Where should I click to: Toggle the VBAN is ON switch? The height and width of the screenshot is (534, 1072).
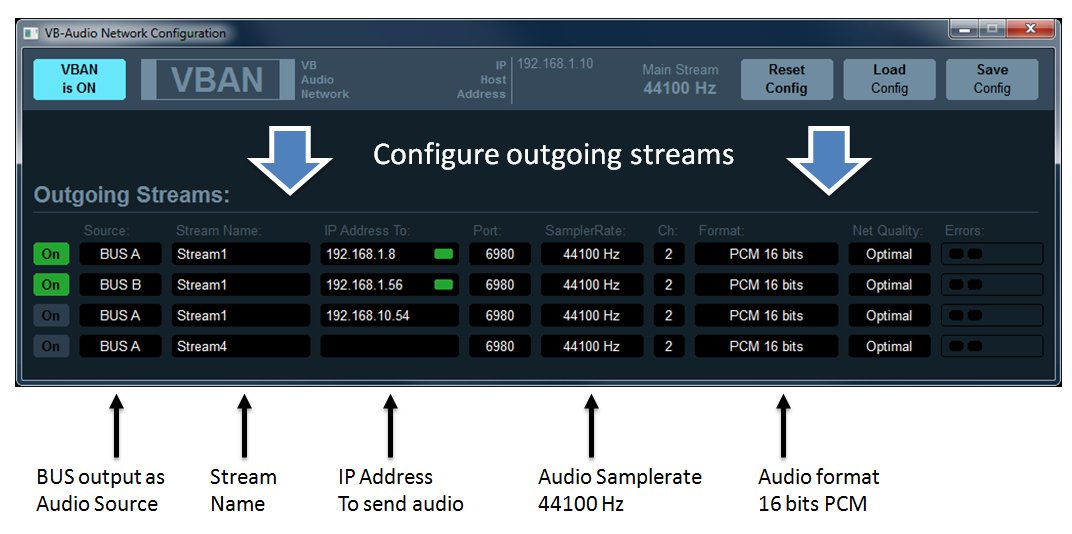coord(80,80)
